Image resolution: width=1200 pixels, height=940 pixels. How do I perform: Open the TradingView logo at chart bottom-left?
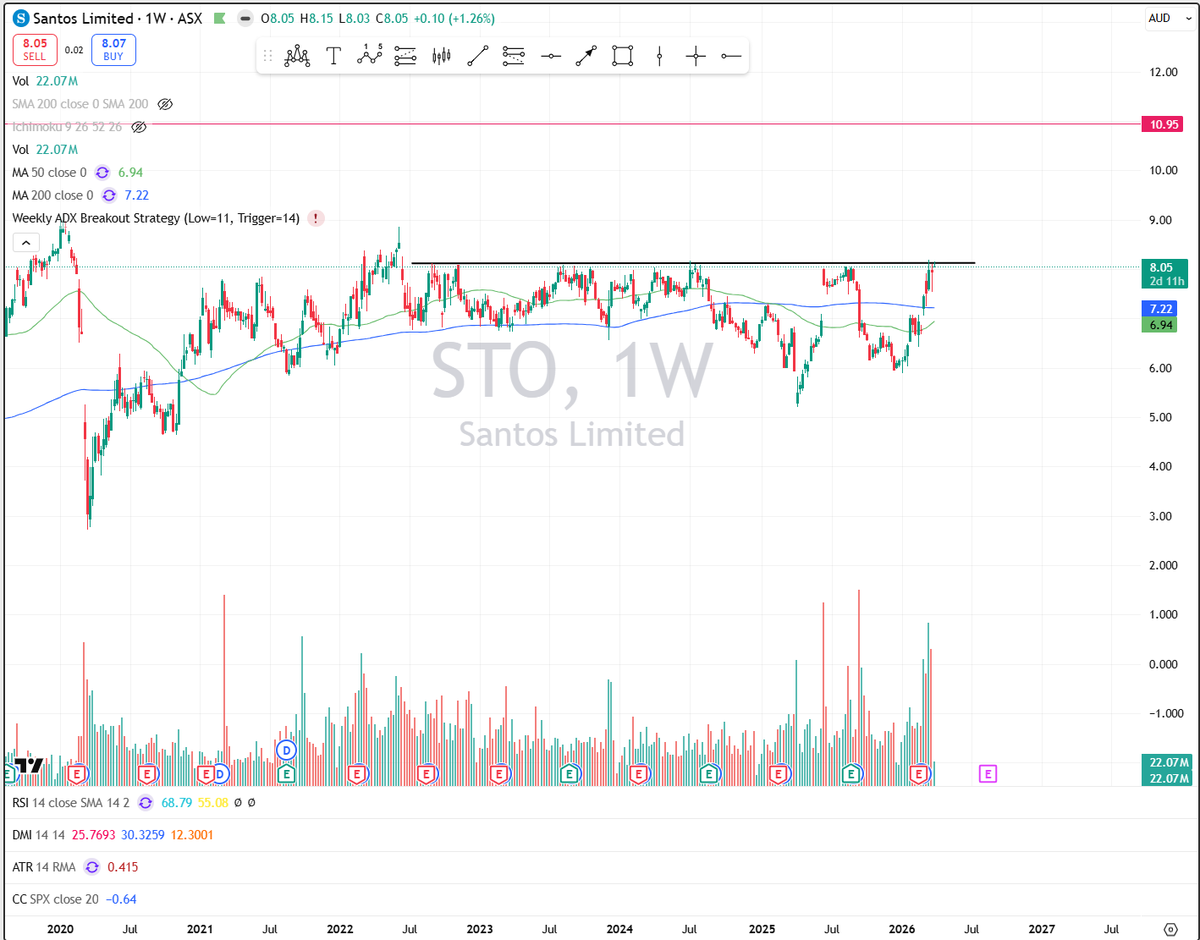(30, 766)
